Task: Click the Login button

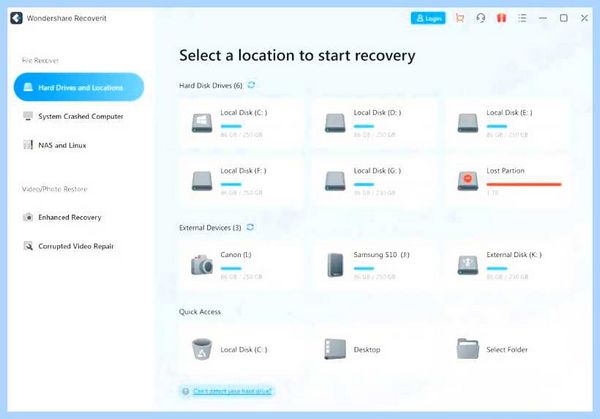Action: point(428,18)
